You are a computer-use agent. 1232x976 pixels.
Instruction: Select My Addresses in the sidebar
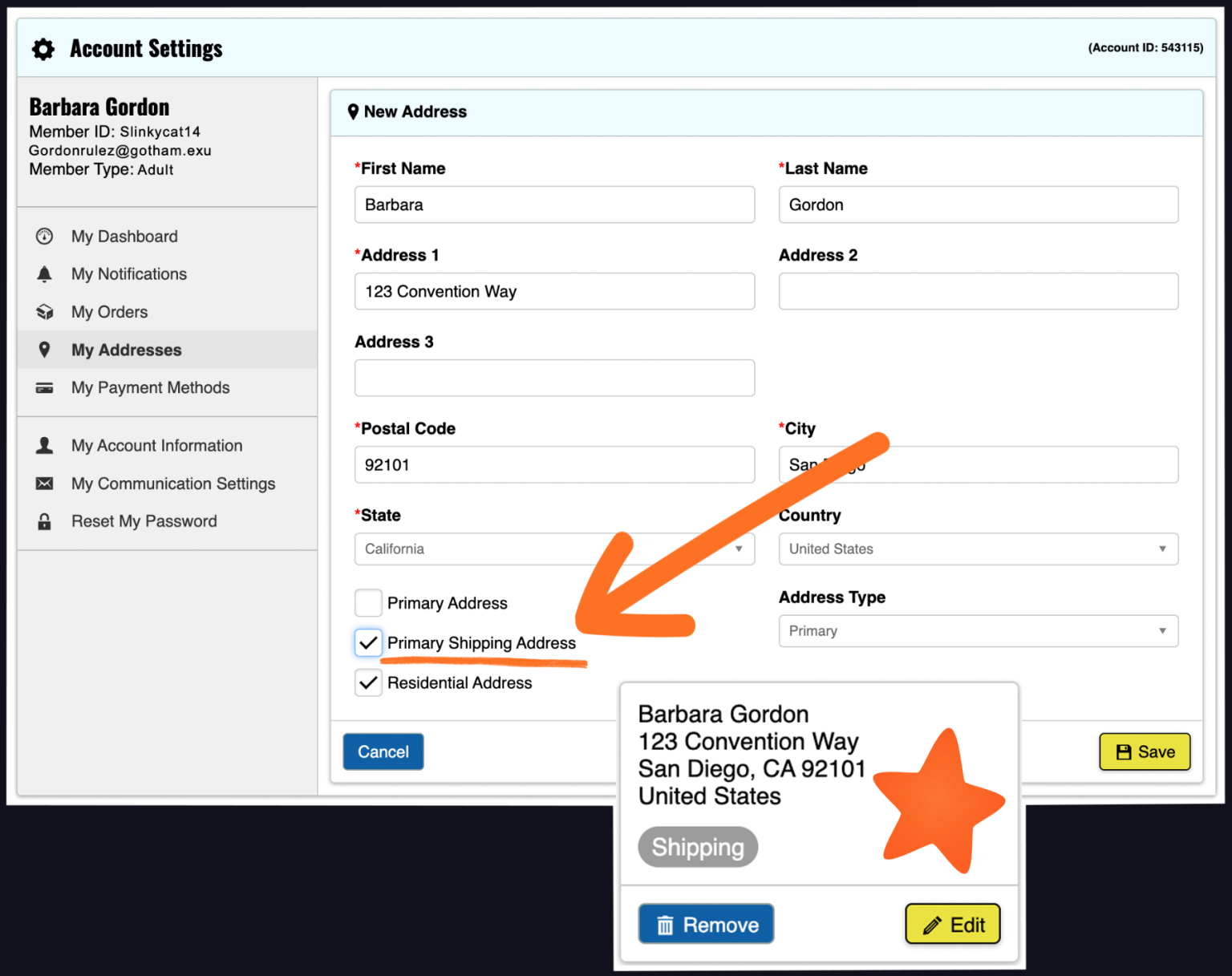pyautogui.click(x=126, y=350)
